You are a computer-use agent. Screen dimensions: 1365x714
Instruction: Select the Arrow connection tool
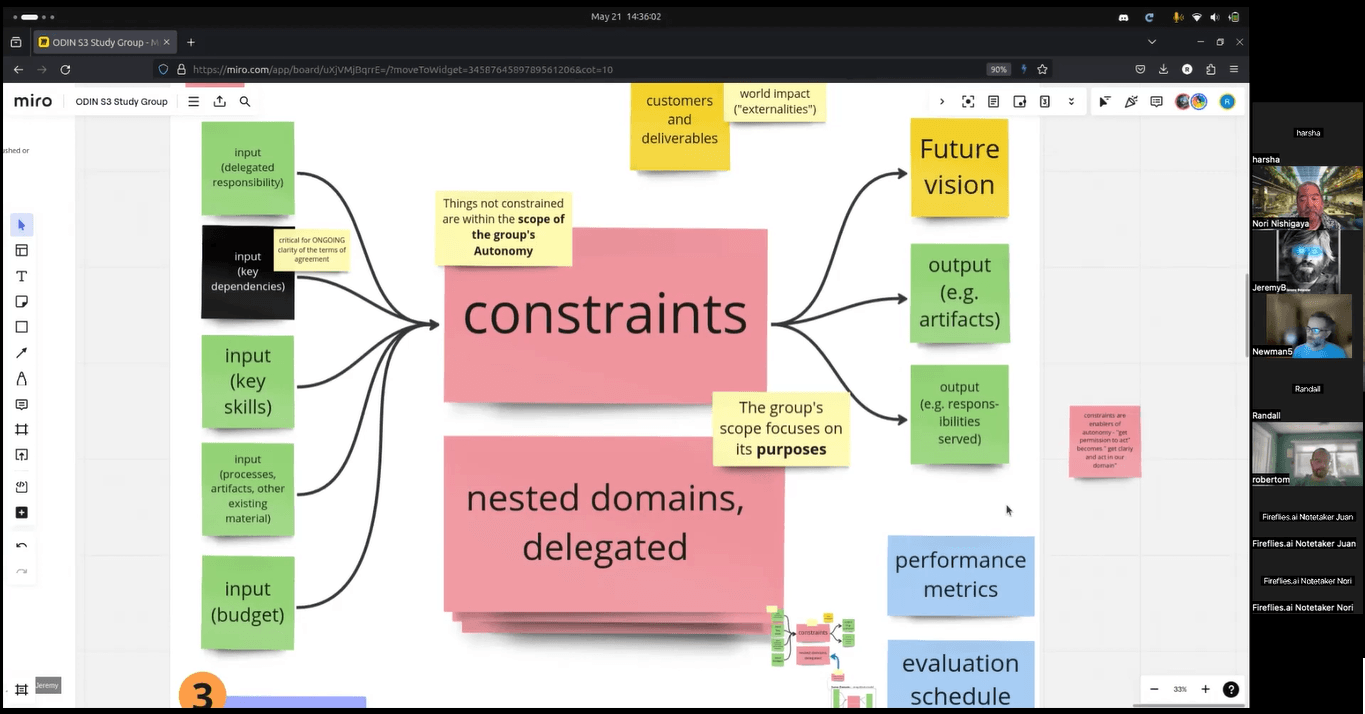point(21,352)
